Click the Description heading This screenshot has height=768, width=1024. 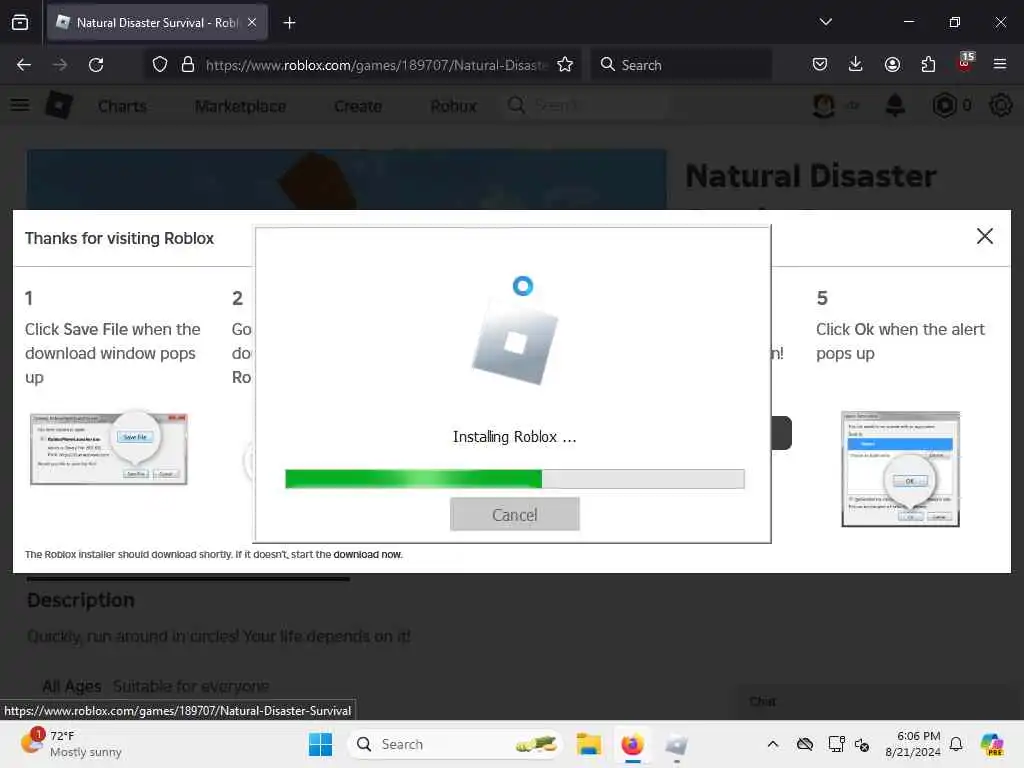[x=80, y=600]
